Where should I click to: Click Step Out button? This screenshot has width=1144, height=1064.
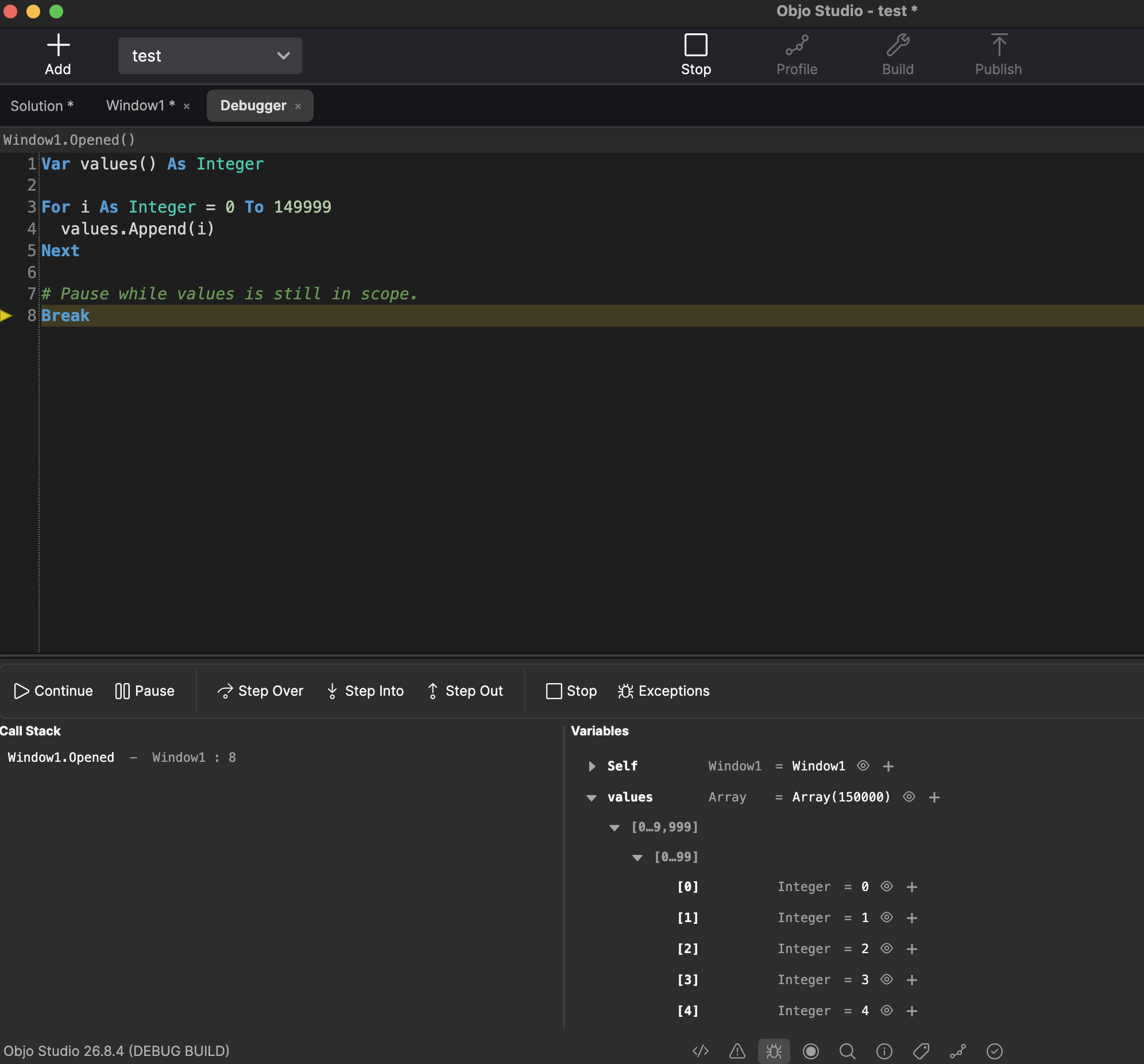465,691
